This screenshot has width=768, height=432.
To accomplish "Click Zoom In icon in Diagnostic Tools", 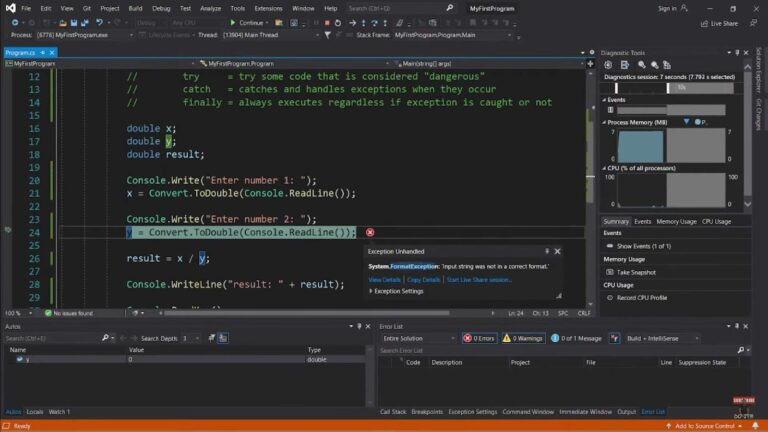I will [642, 65].
